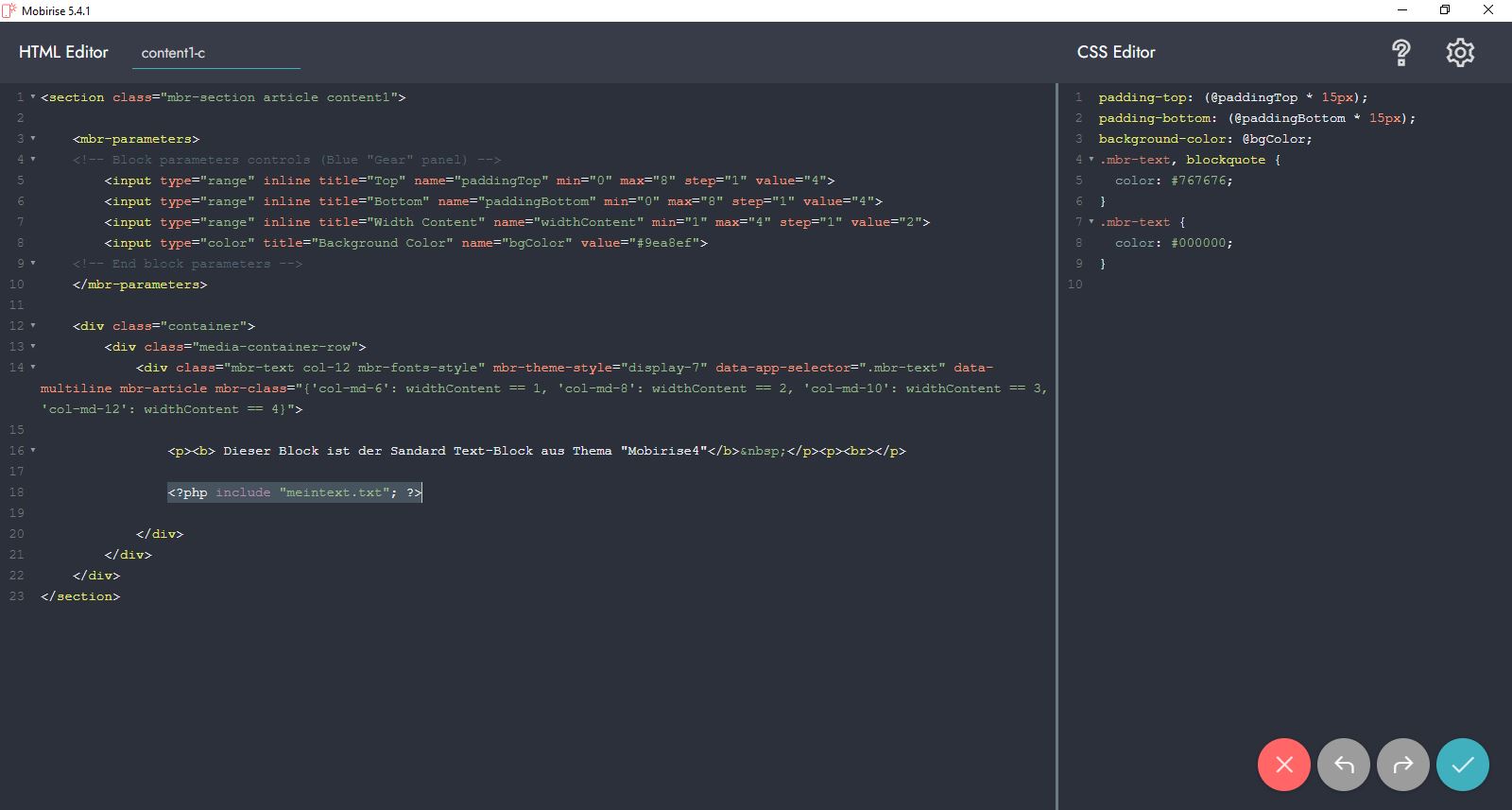This screenshot has width=1512, height=810.
Task: Apply changes with the teal checkmark button
Action: pyautogui.click(x=1462, y=764)
